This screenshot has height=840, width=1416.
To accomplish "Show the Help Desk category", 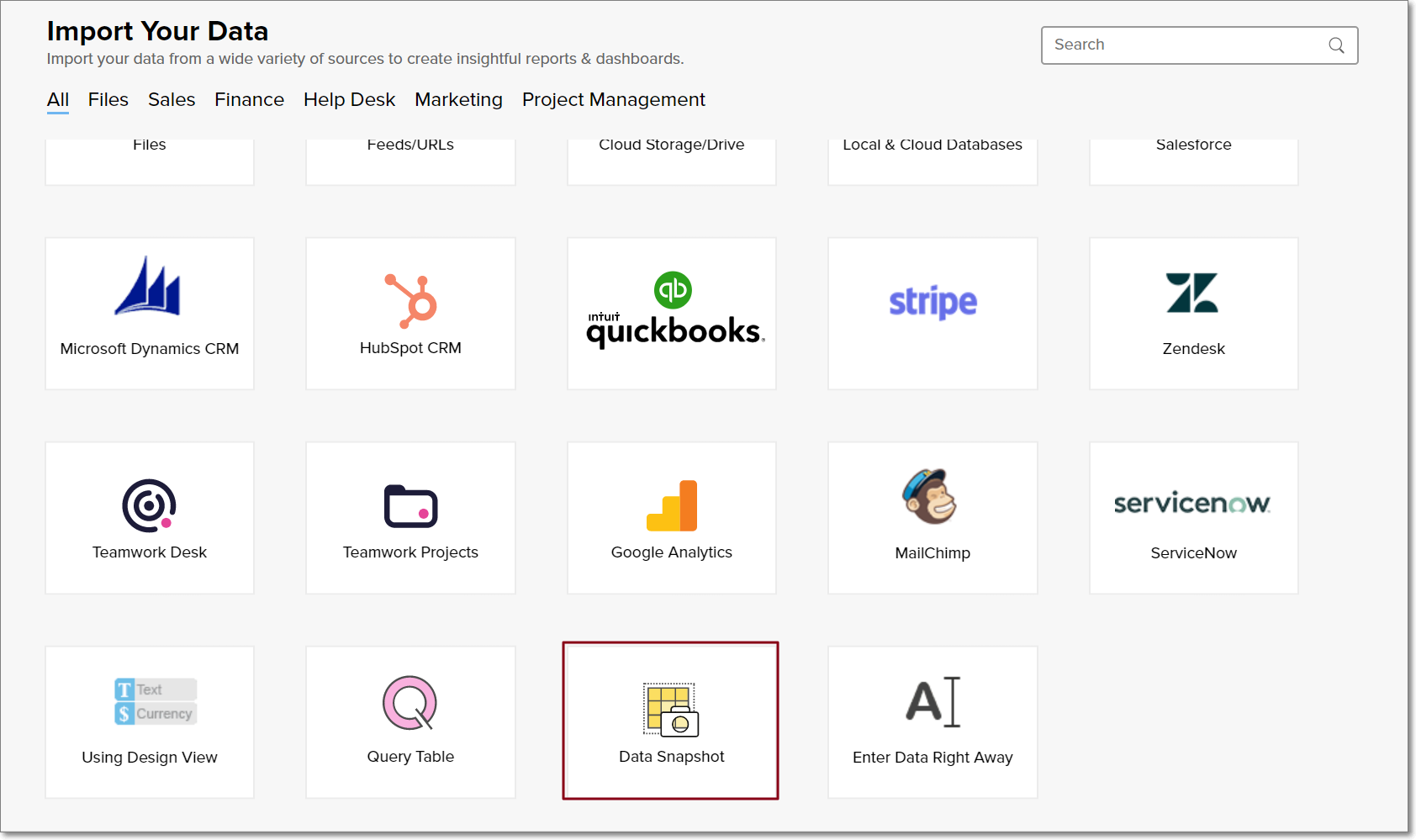I will 349,99.
